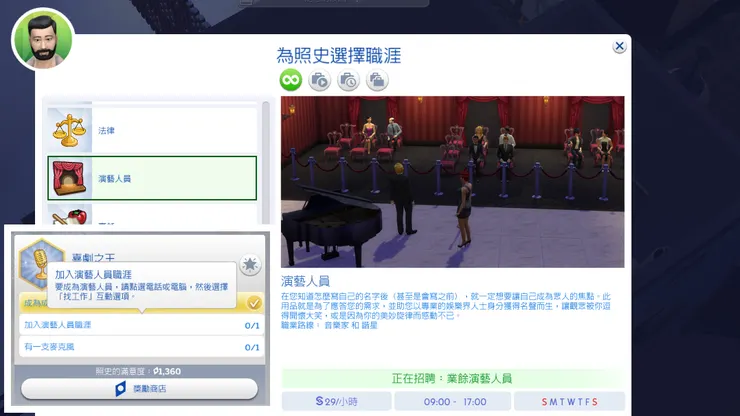Select the all careers infinity filter icon
This screenshot has height=416, width=740.
click(x=290, y=80)
